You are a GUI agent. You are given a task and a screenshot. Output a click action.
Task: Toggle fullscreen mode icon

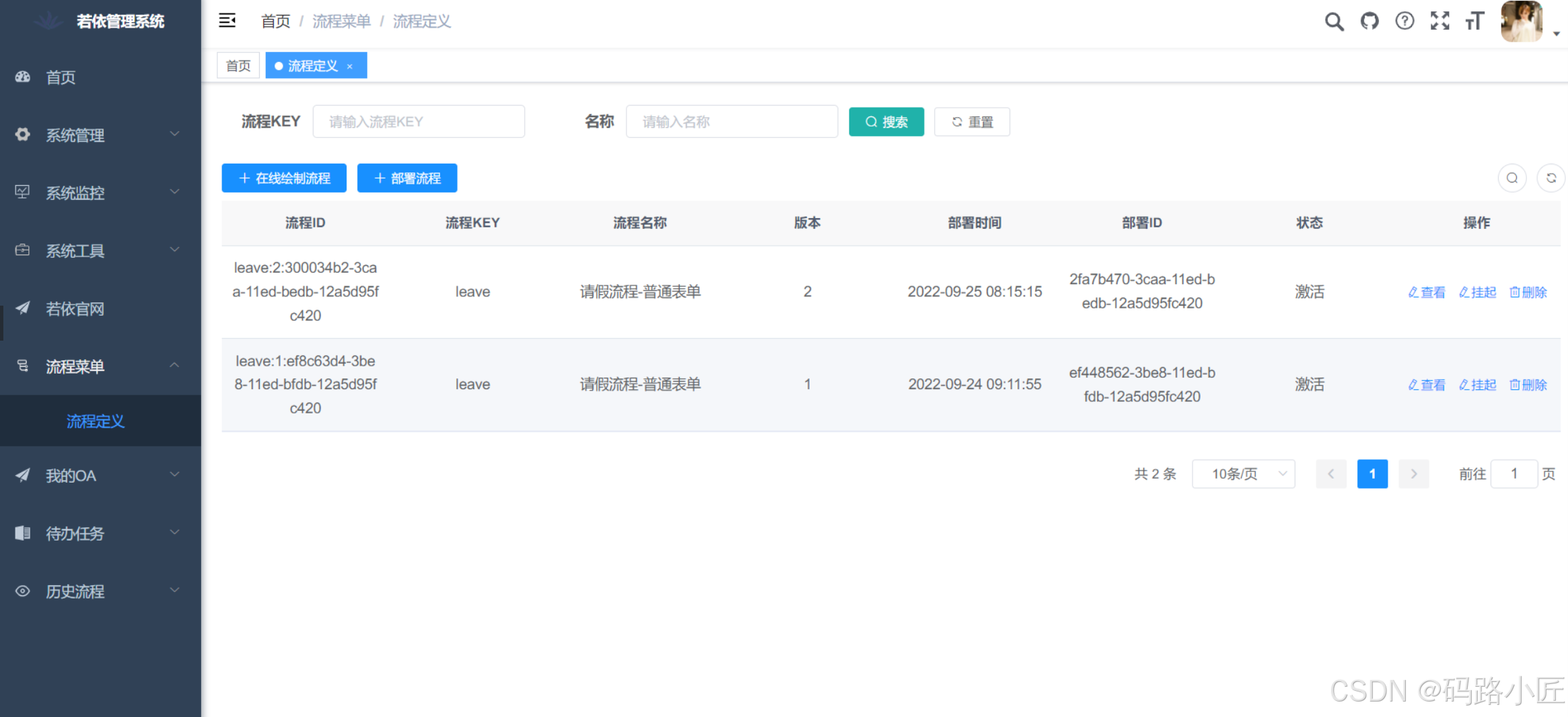[1440, 21]
